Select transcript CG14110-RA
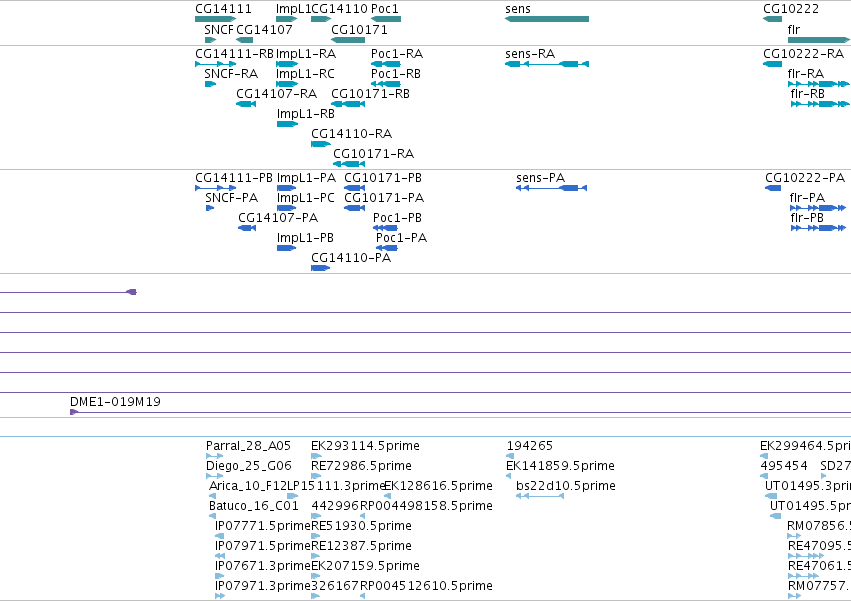The height and width of the screenshot is (601, 851). pyautogui.click(x=321, y=144)
